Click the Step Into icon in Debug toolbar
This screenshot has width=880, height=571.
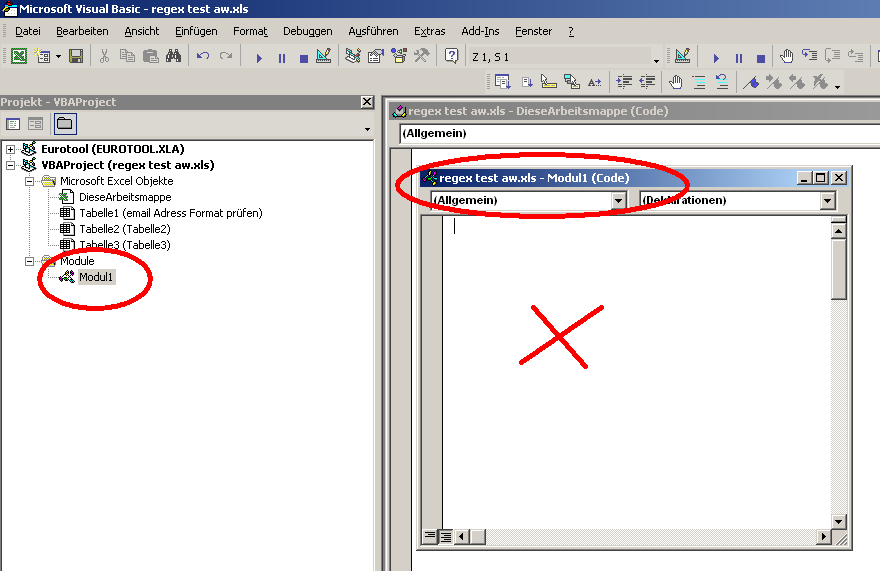coord(809,56)
